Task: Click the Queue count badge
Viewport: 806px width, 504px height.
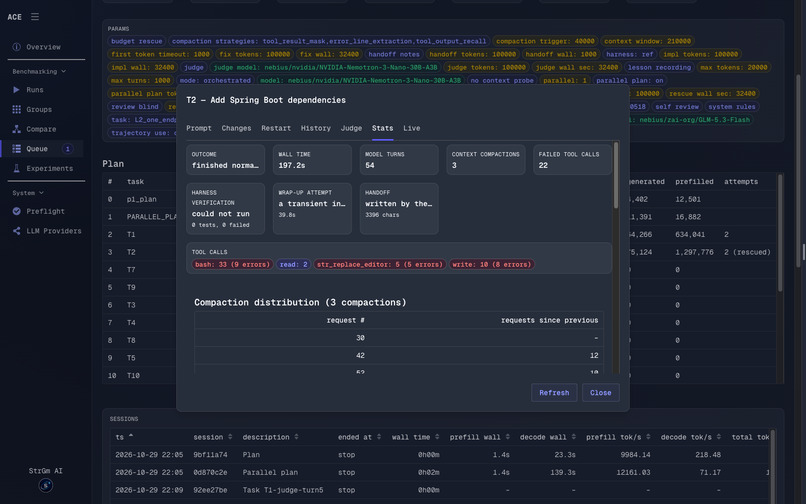Action: click(67, 149)
